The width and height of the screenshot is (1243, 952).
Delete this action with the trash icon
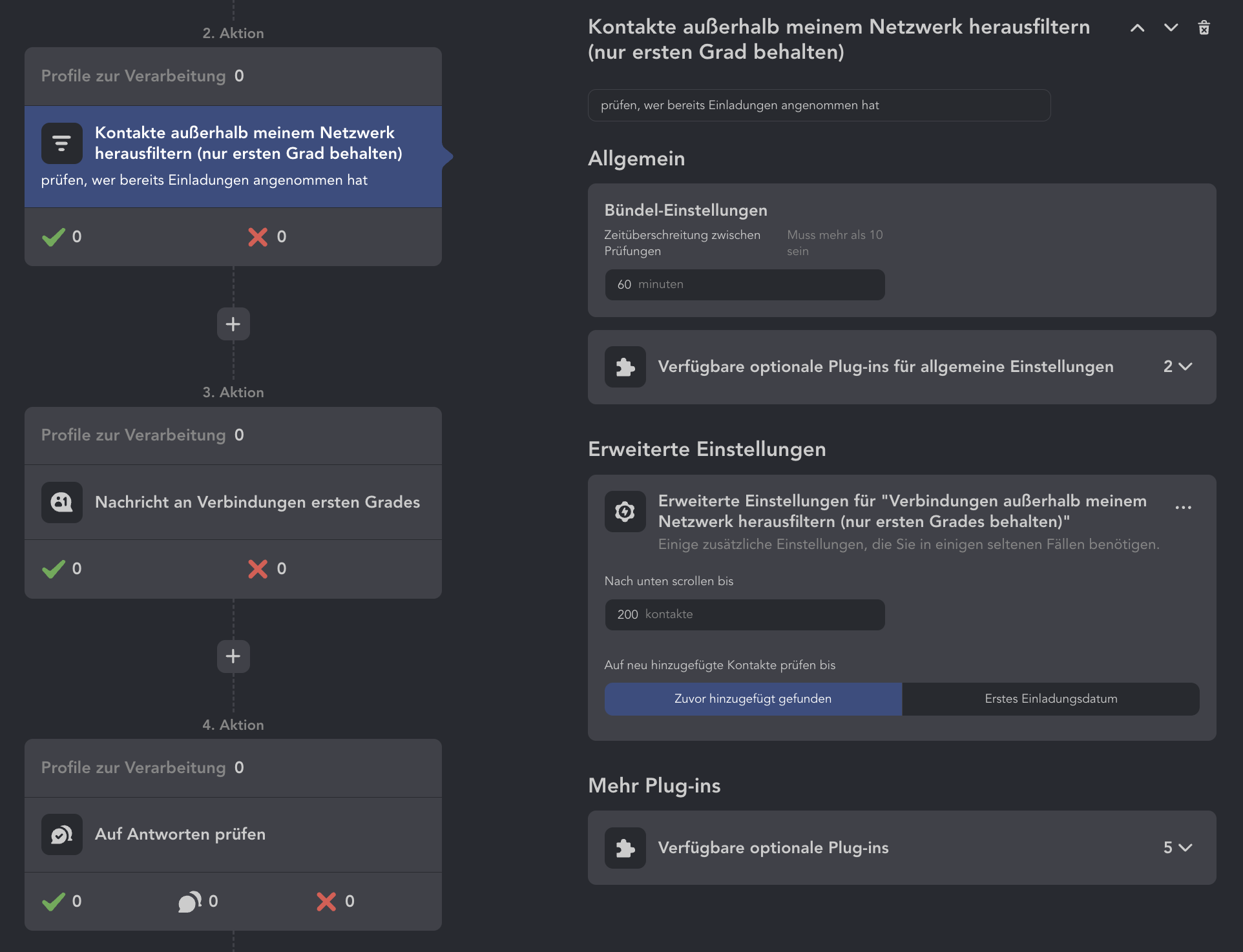pyautogui.click(x=1204, y=28)
